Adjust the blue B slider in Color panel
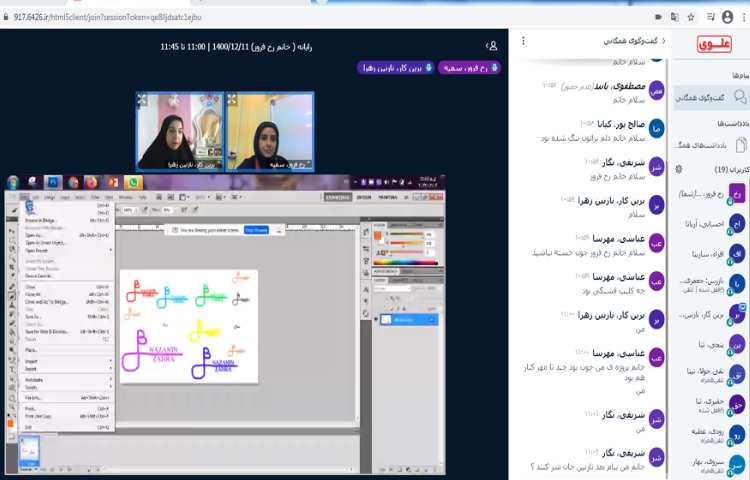Screen dimensions: 750x480 (405, 252)
